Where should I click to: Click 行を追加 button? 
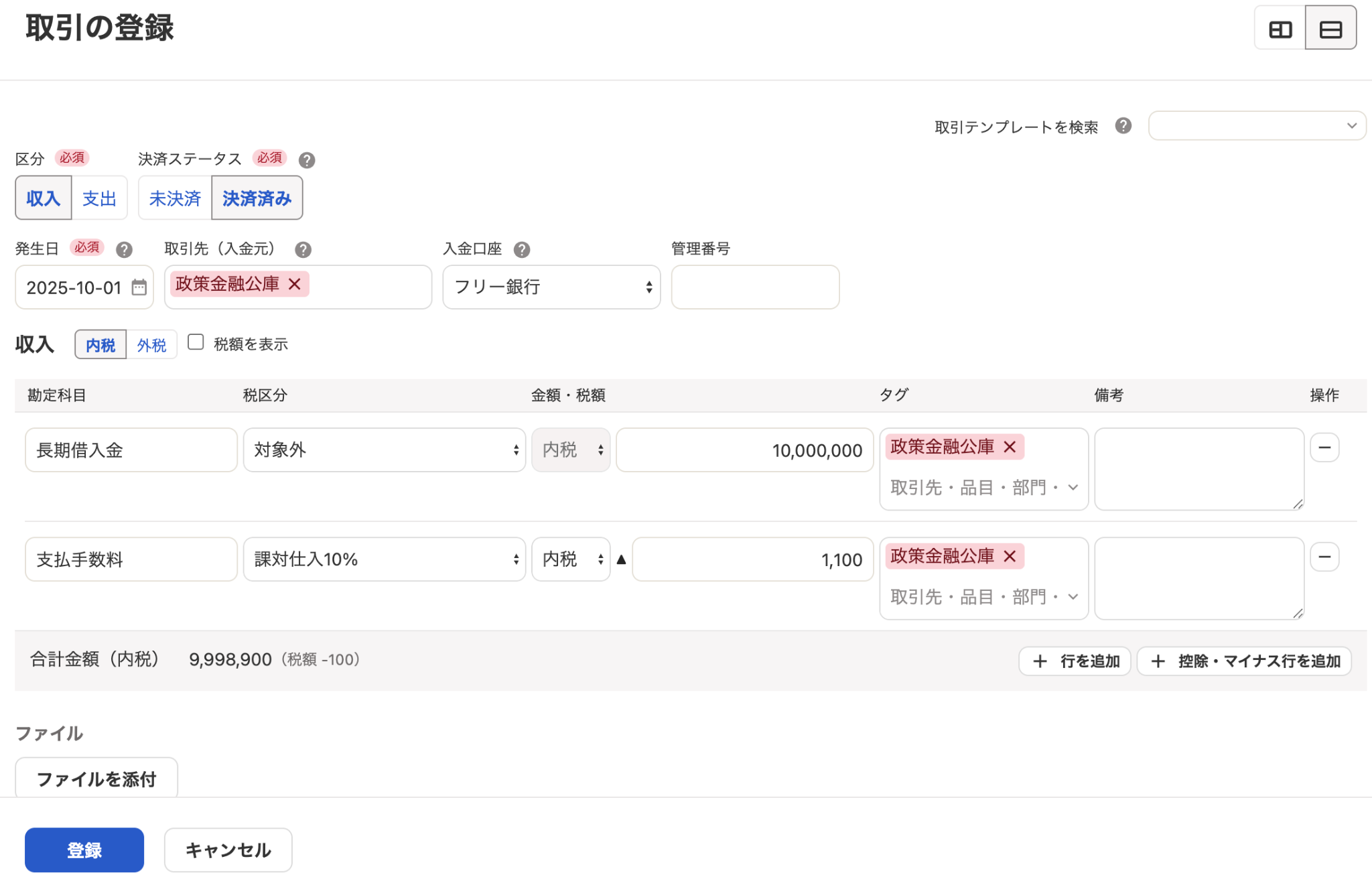click(x=1075, y=661)
